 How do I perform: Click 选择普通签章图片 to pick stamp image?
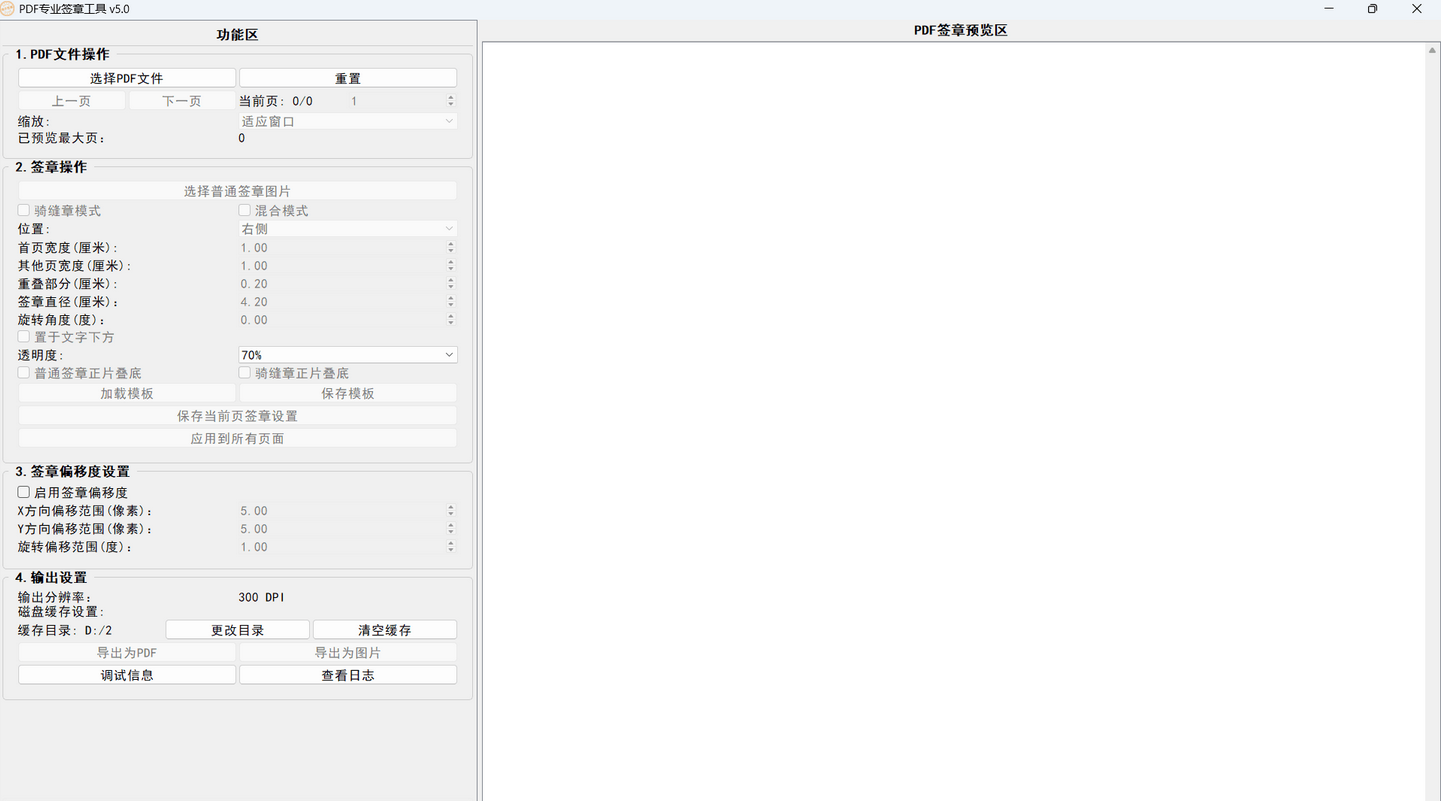[x=236, y=190]
